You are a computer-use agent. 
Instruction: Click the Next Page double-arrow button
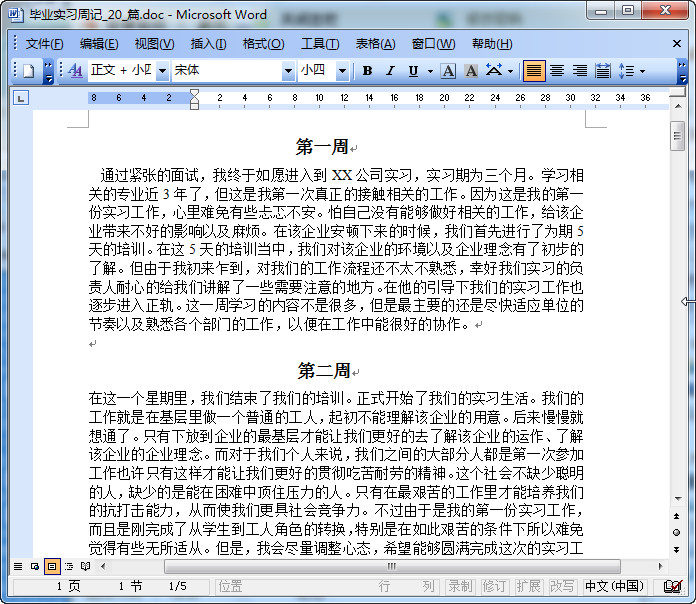(676, 549)
